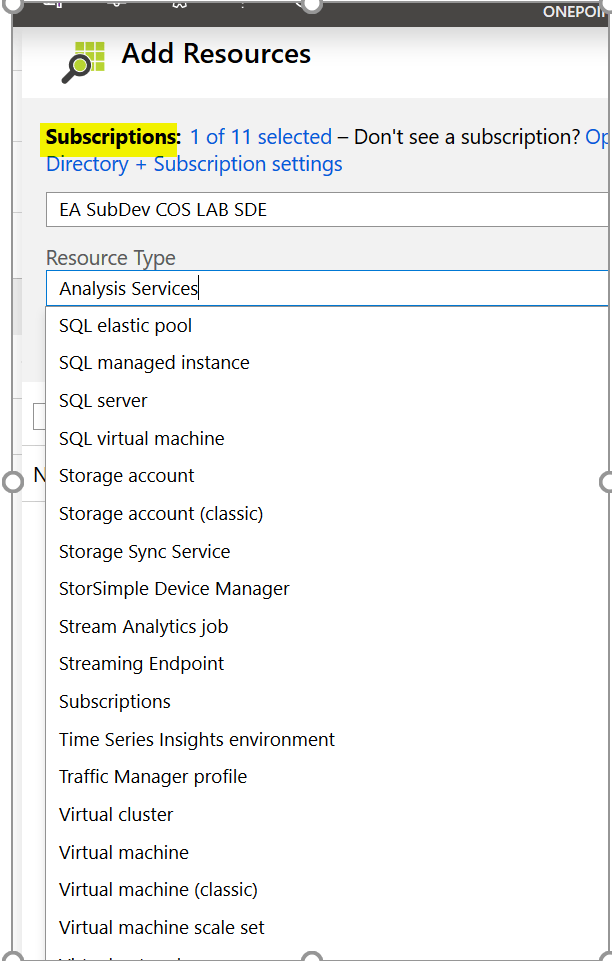
Task: Select Stream Analytics job entry
Action: coord(143,627)
